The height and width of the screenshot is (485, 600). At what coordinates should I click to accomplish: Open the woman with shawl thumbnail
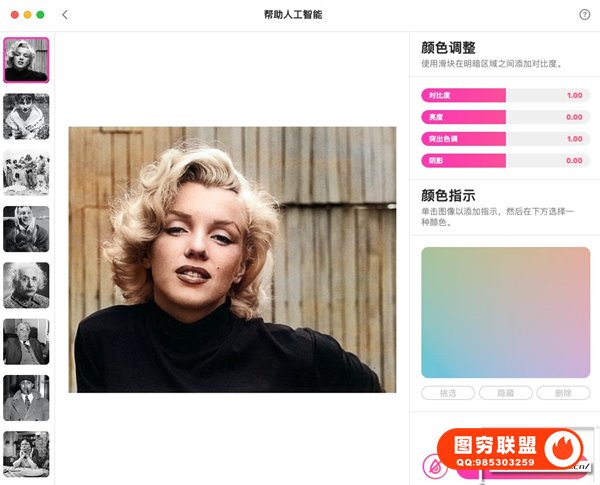[x=26, y=116]
